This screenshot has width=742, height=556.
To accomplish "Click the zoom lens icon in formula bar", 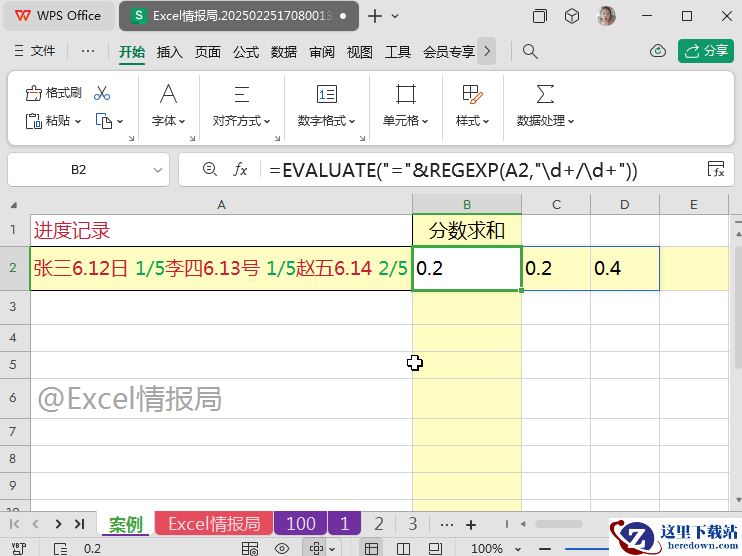I will coord(209,170).
